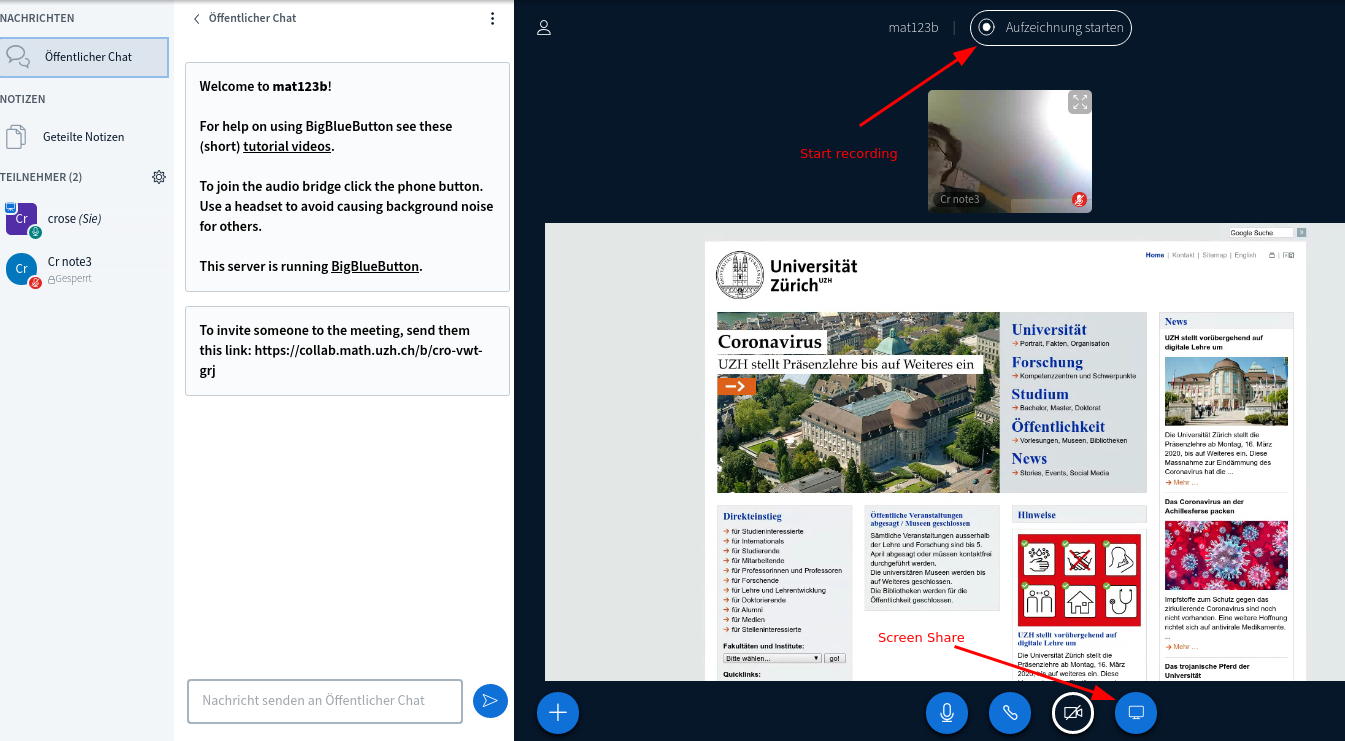Click the Cr note3 webcam thumbnail
This screenshot has height=741, width=1345.
[1010, 151]
